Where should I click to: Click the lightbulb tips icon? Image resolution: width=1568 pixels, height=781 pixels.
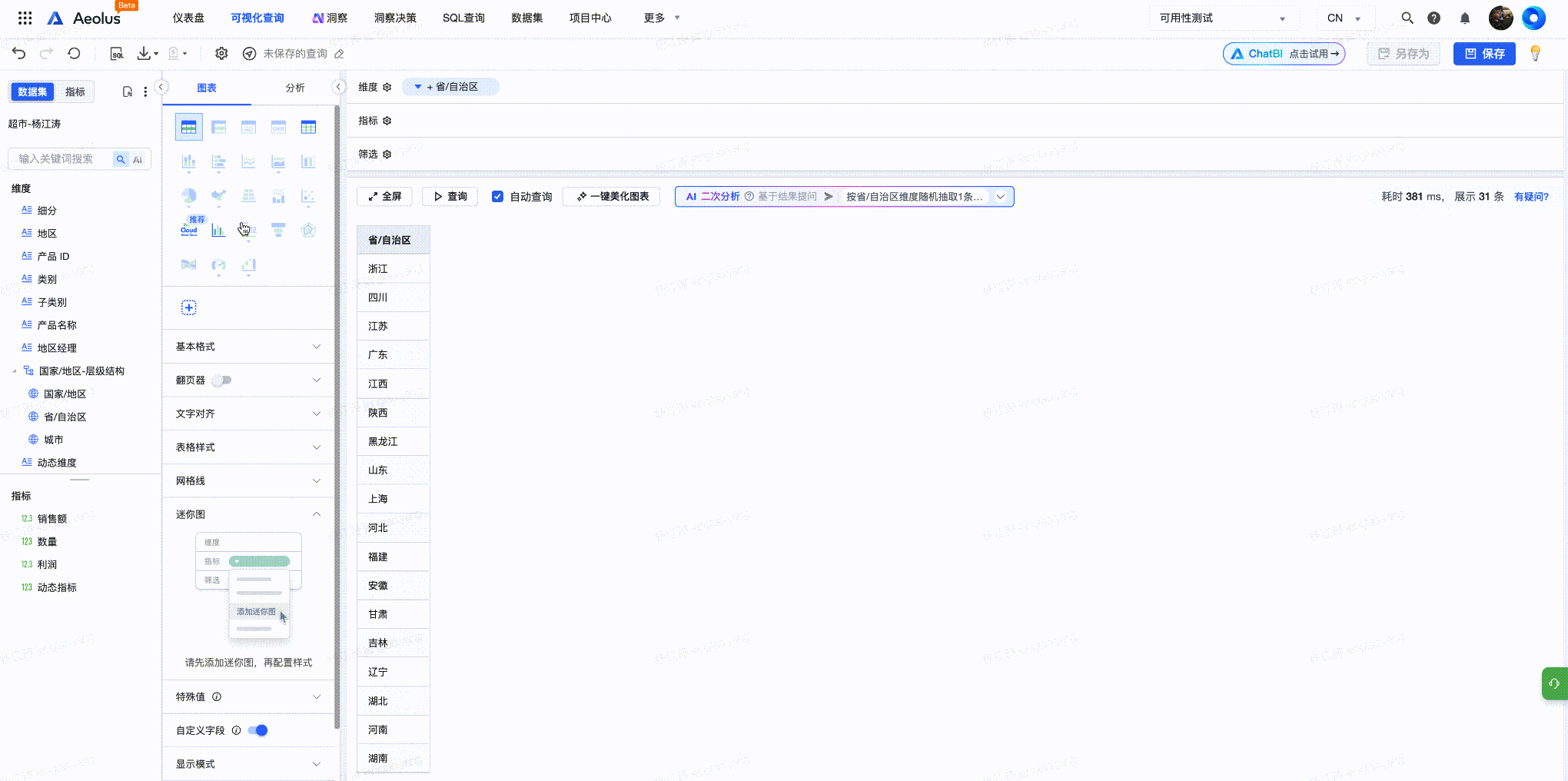[1536, 53]
